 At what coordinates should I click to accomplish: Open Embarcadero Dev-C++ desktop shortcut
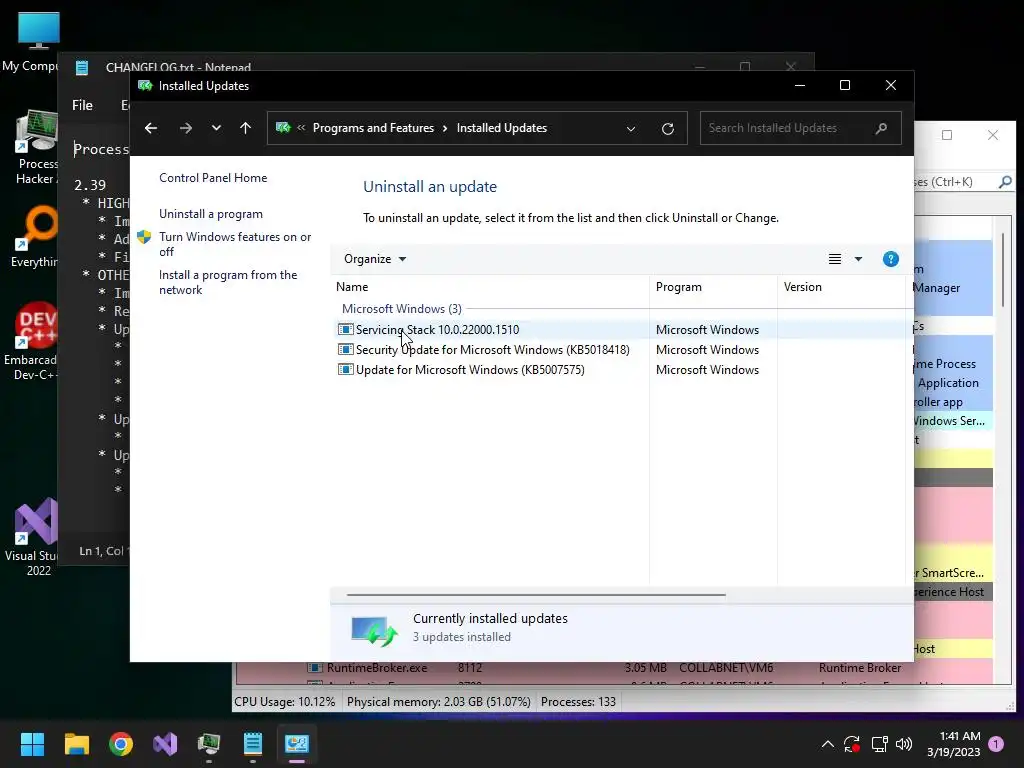(33, 341)
